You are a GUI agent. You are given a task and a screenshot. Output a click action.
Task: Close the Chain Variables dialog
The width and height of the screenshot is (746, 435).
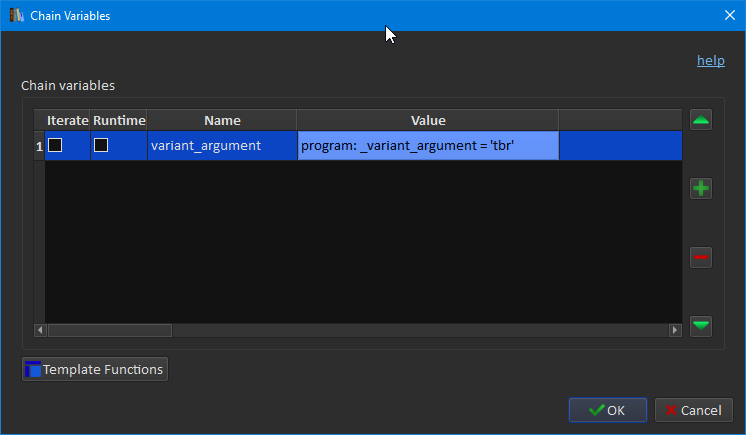(729, 16)
